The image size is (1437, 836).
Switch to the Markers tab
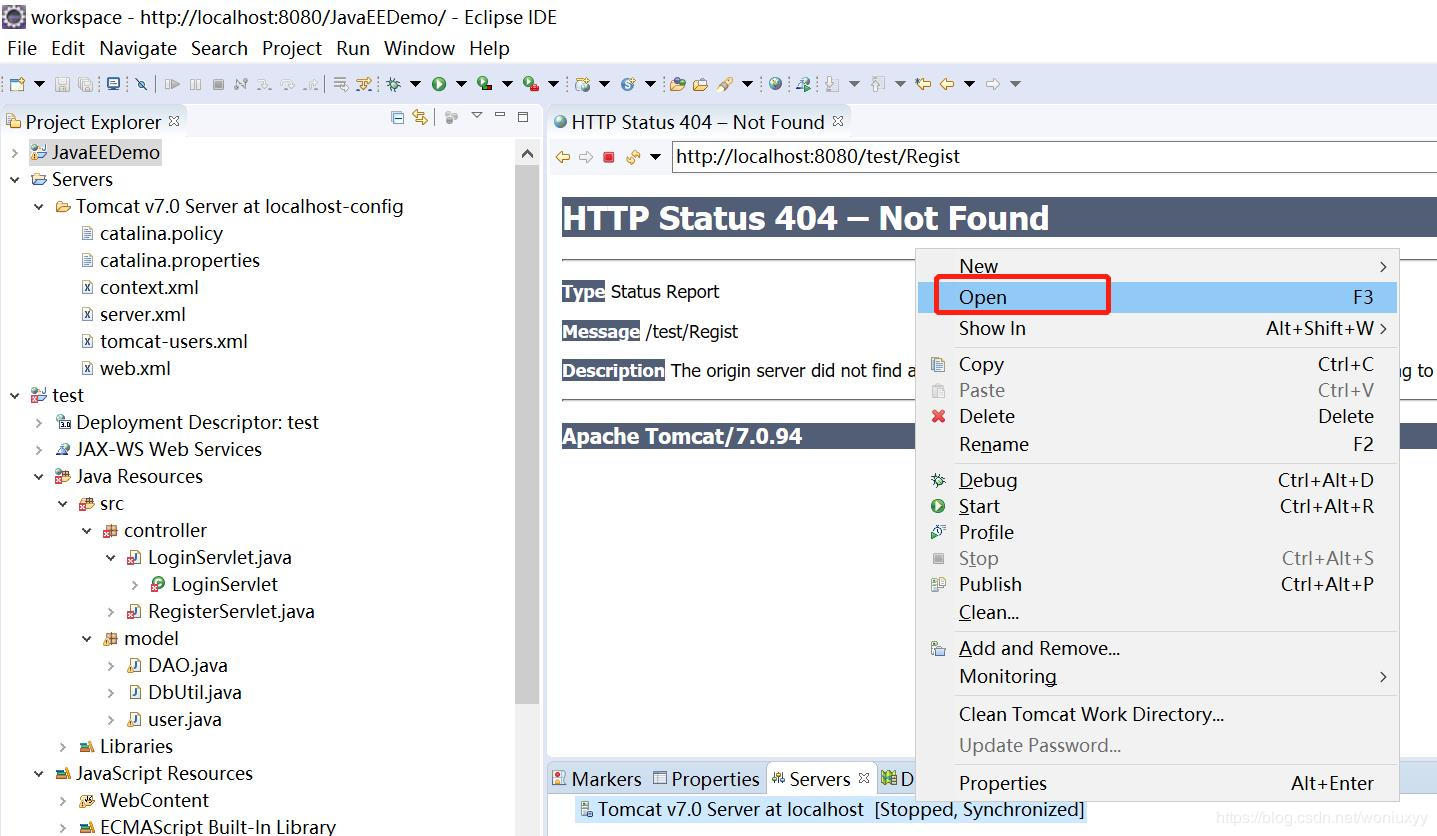(597, 779)
